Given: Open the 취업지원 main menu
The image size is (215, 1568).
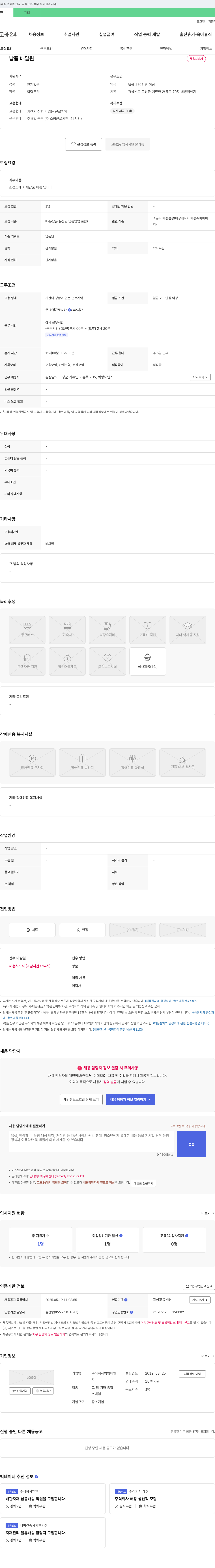Looking at the screenshot, I should point(71,35).
